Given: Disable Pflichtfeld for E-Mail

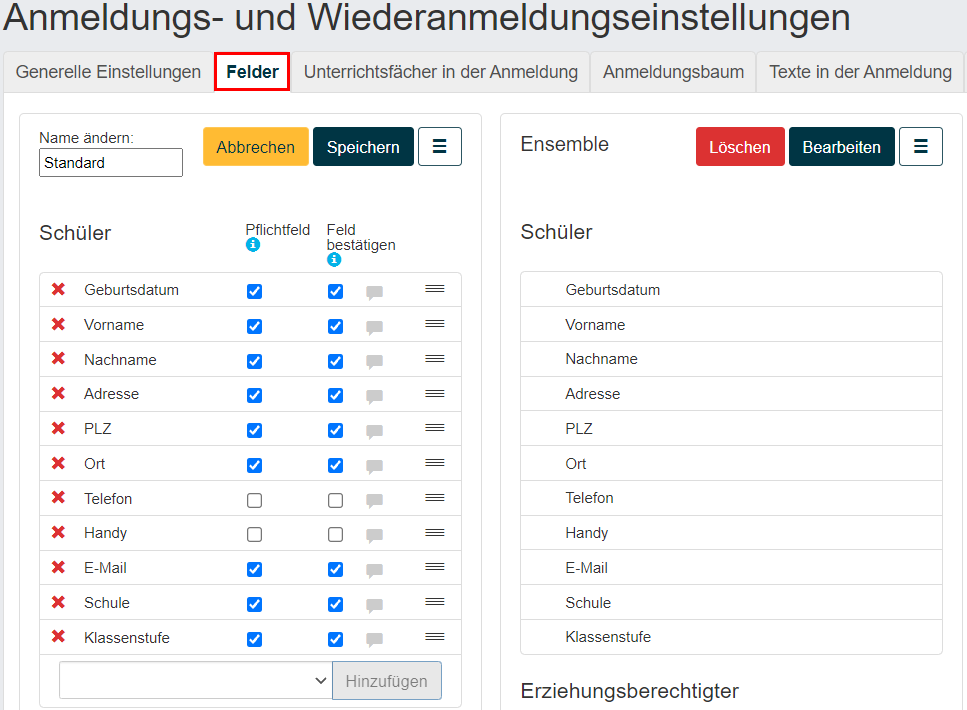Looking at the screenshot, I should point(255,569).
